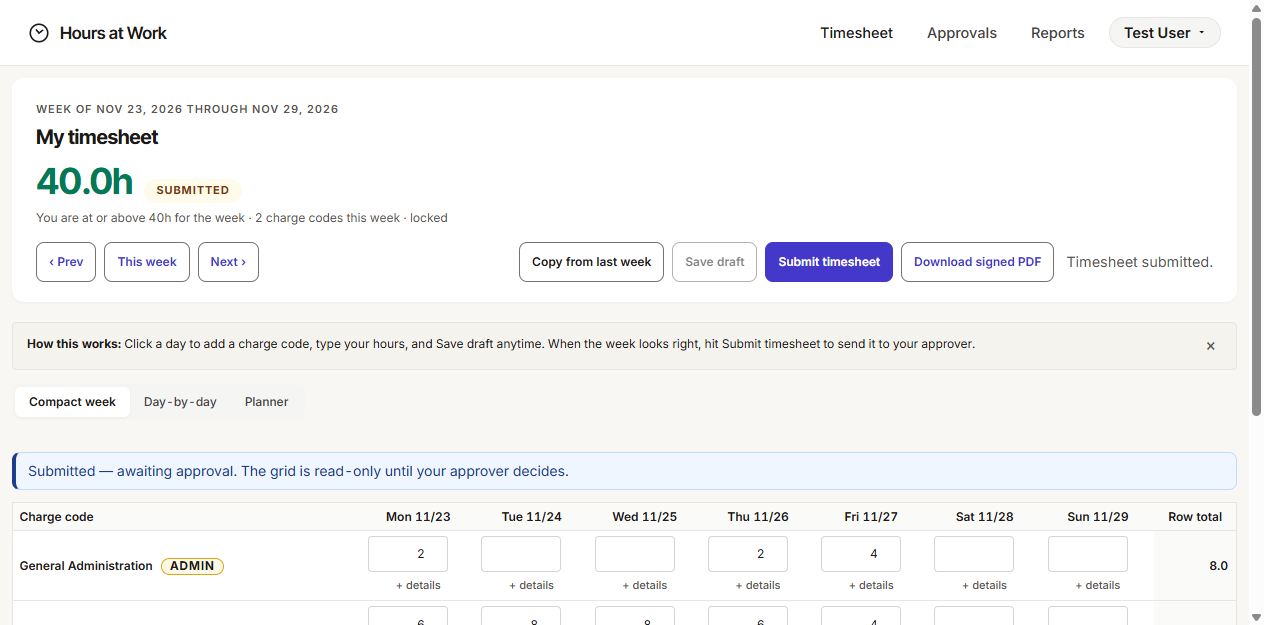Screen dimensions: 1264x625
Task: Click the Timesheet submitted. status message
Action: (x=1139, y=262)
